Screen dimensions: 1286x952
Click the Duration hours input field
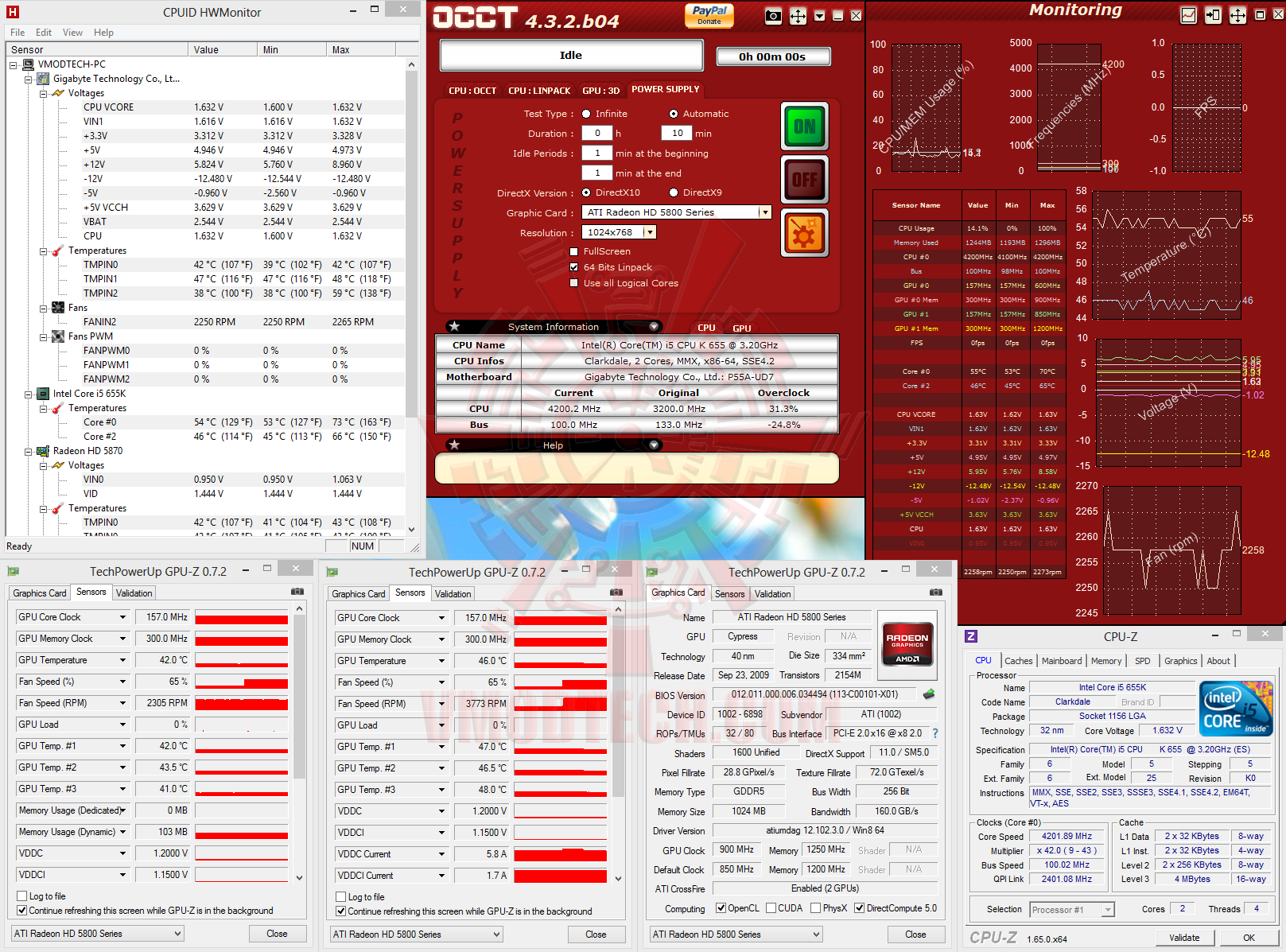[x=597, y=134]
